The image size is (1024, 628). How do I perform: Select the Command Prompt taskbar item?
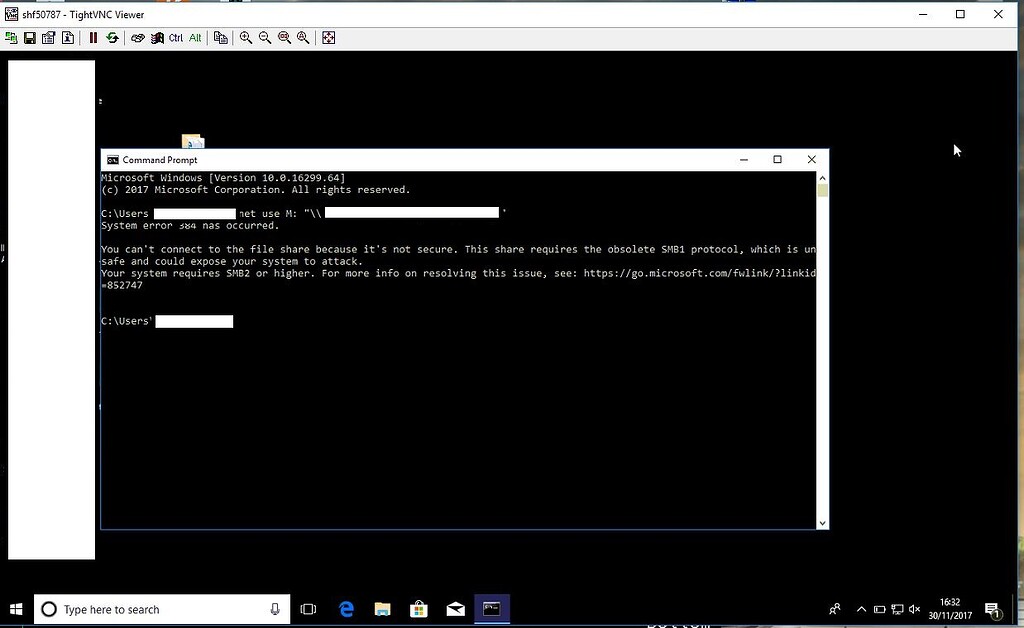(491, 608)
